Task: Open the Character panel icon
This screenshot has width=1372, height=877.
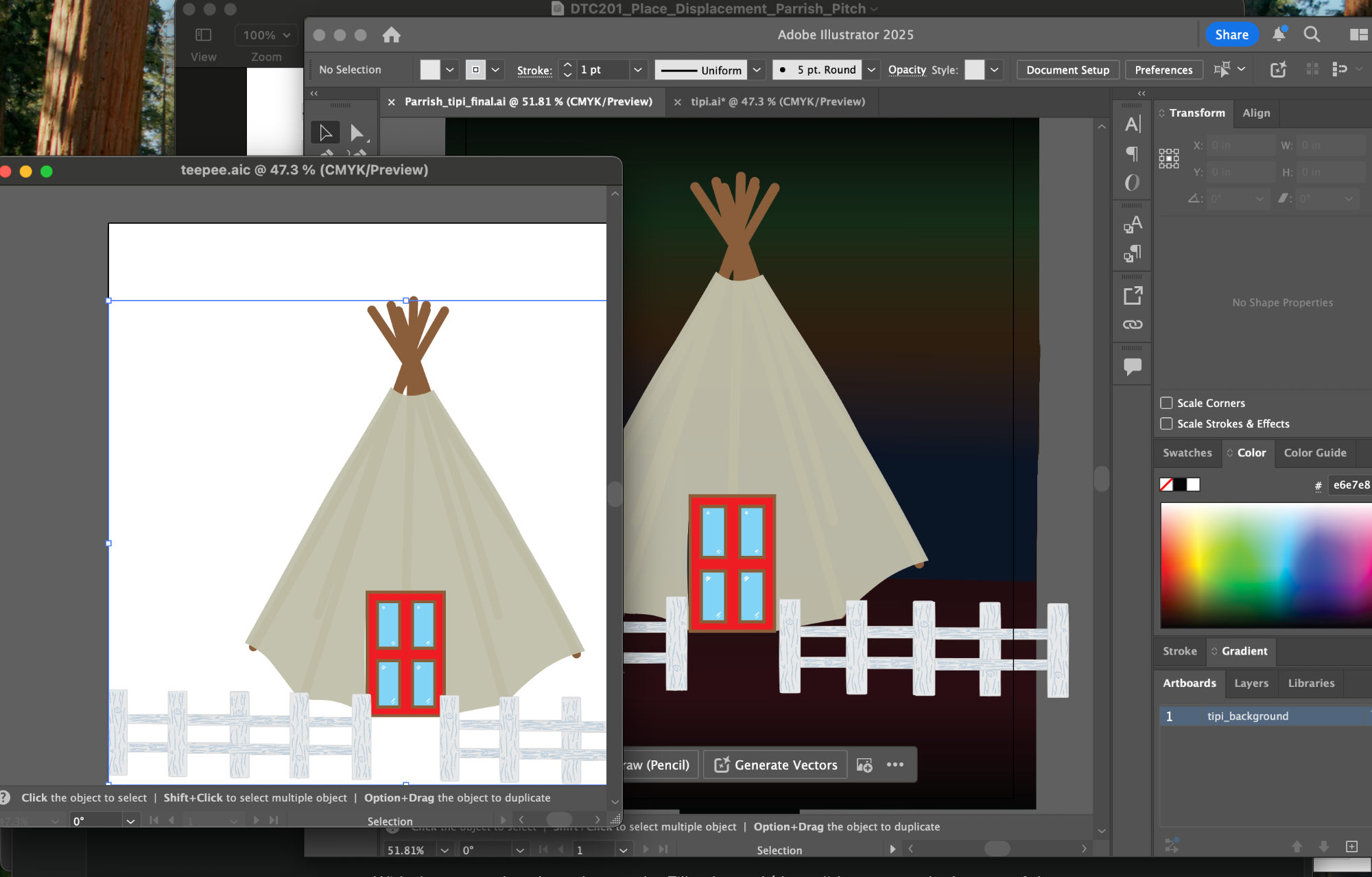Action: point(1133,124)
